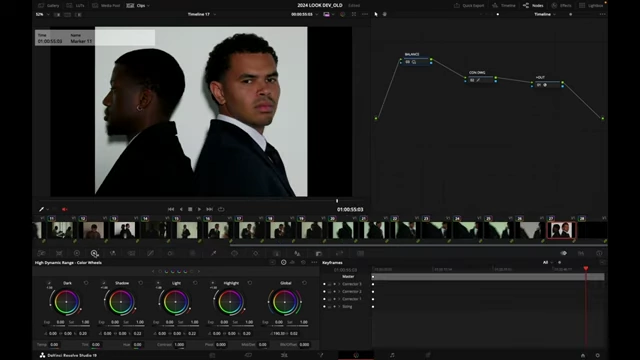640x360 pixels.
Task: Open the Gallery panel
Action: point(49,5)
